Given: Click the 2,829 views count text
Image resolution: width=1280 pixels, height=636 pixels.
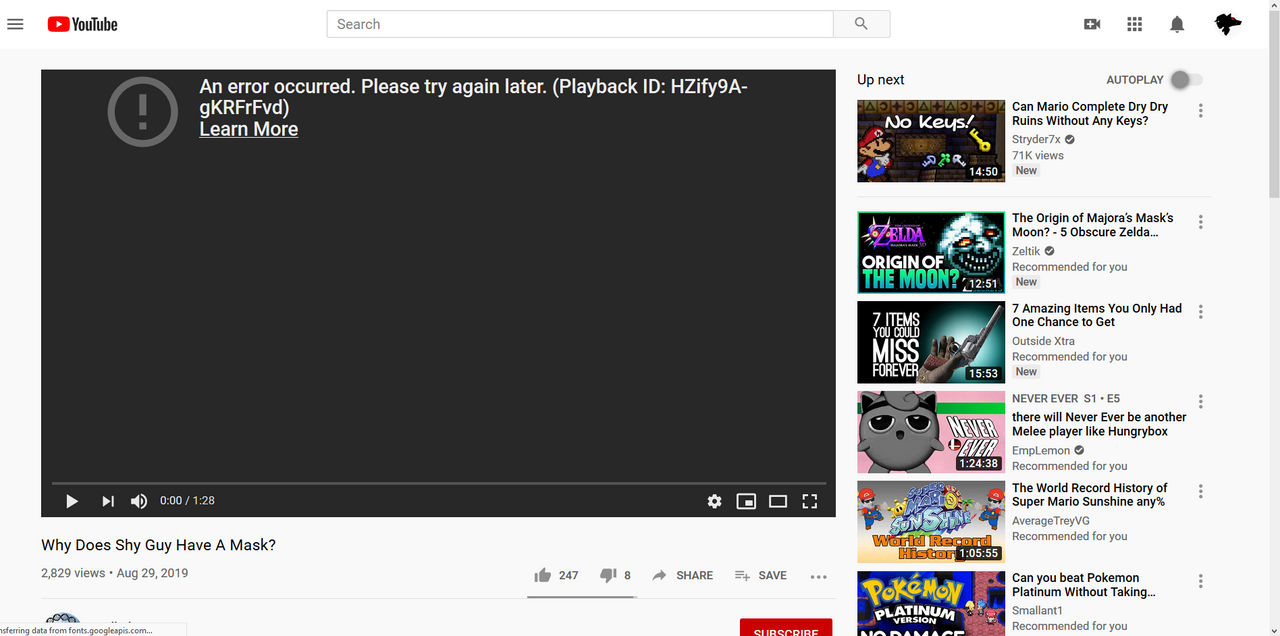Looking at the screenshot, I should tap(73, 573).
